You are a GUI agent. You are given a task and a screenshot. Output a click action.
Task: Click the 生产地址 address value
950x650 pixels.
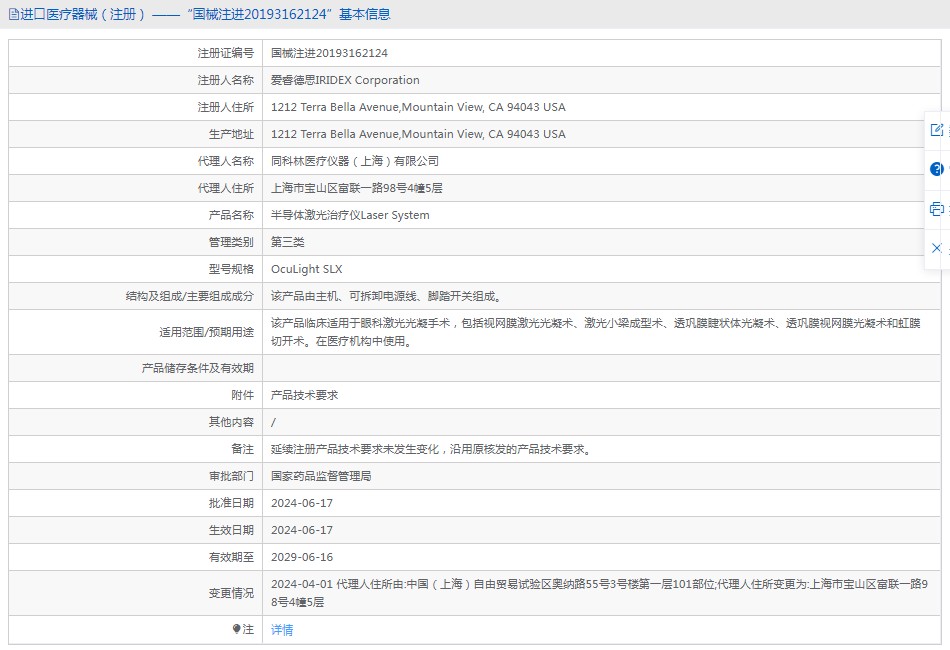pyautogui.click(x=418, y=134)
